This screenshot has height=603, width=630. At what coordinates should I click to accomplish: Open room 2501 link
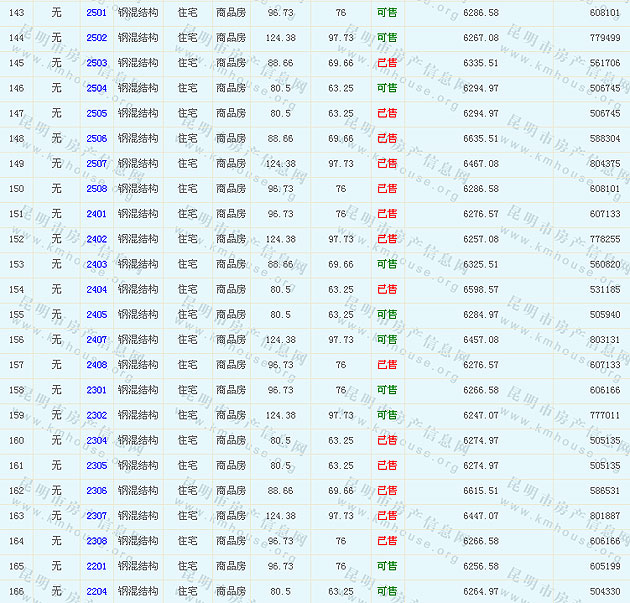pos(97,13)
